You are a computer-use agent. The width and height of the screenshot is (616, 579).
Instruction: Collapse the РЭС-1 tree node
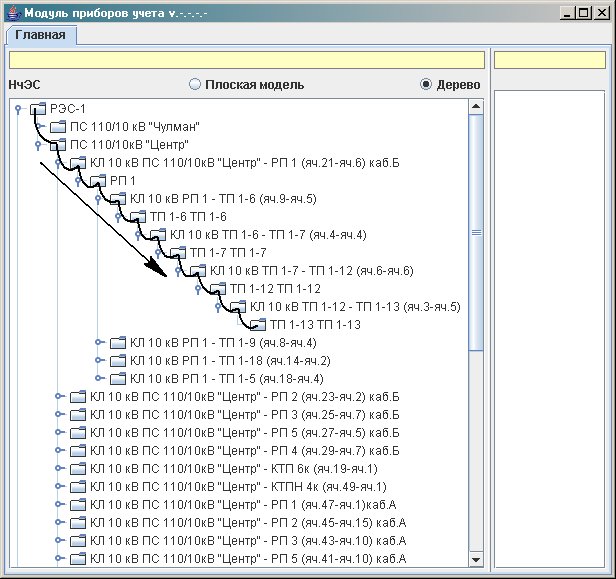pos(18,108)
